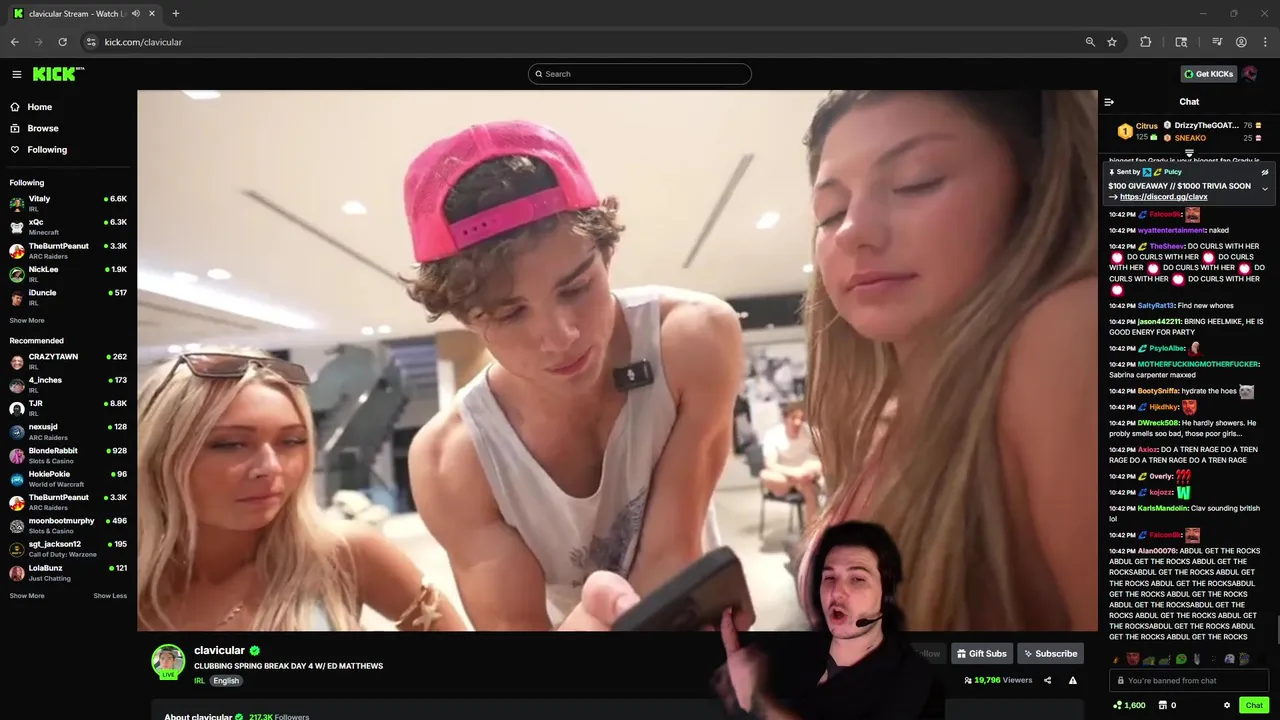Mute the clavicular Stream tab audio
Screen dimensions: 1280x720
click(x=136, y=14)
